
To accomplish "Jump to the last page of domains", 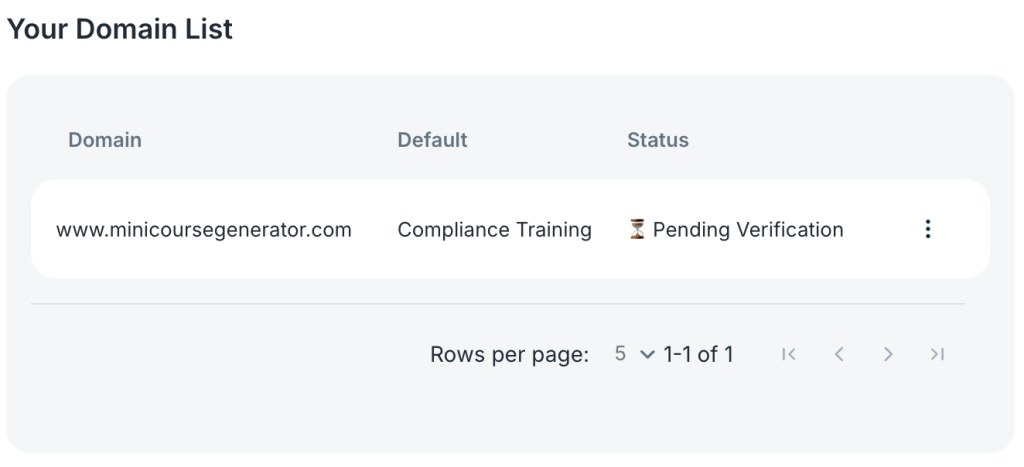I will click(937, 354).
